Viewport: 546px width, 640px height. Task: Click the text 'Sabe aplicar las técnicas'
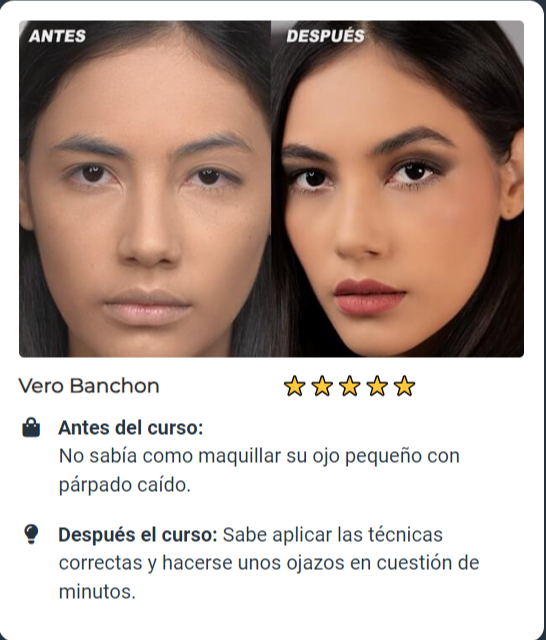click(333, 535)
